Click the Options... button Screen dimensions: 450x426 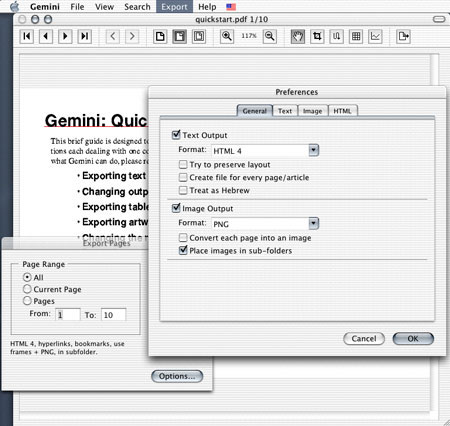coord(177,376)
